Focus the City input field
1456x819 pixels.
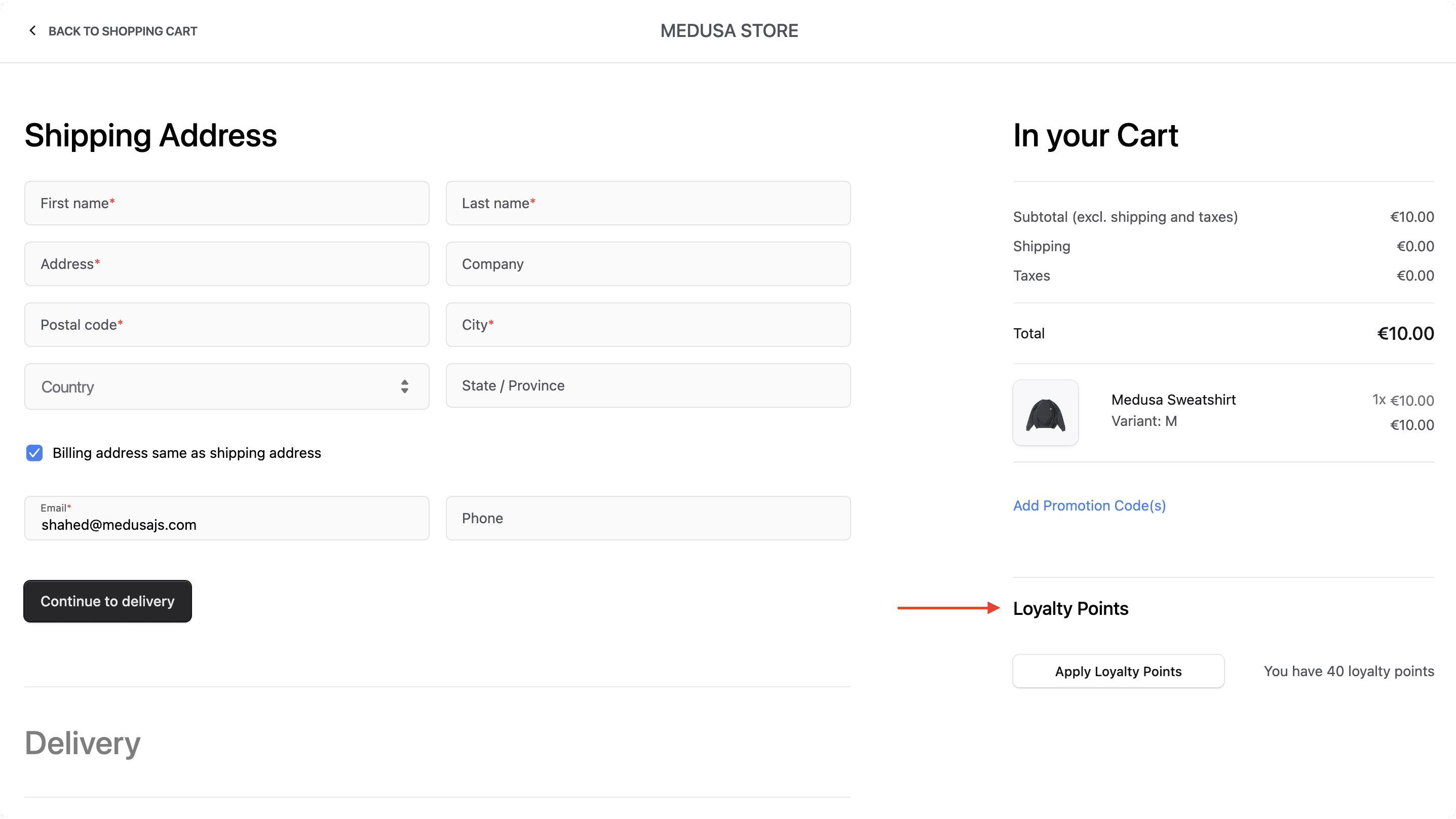click(648, 325)
